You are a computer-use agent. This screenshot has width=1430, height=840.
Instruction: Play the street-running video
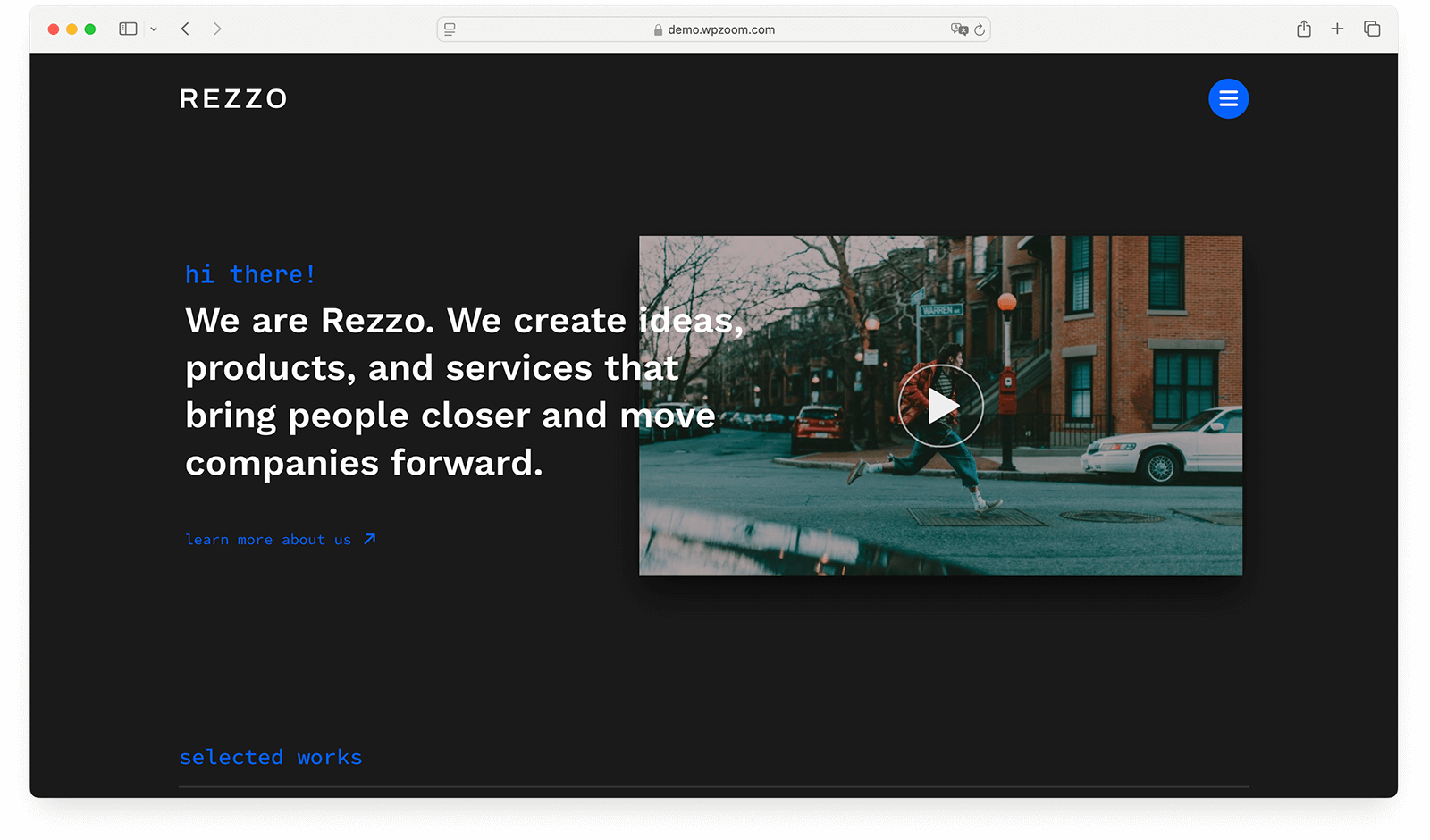tap(939, 406)
